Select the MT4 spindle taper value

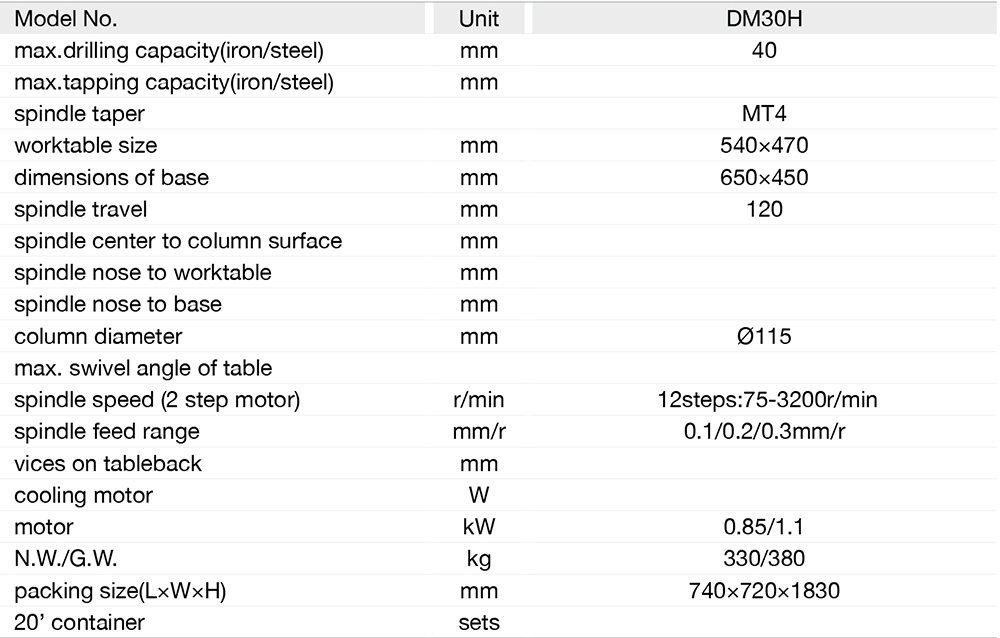764,114
